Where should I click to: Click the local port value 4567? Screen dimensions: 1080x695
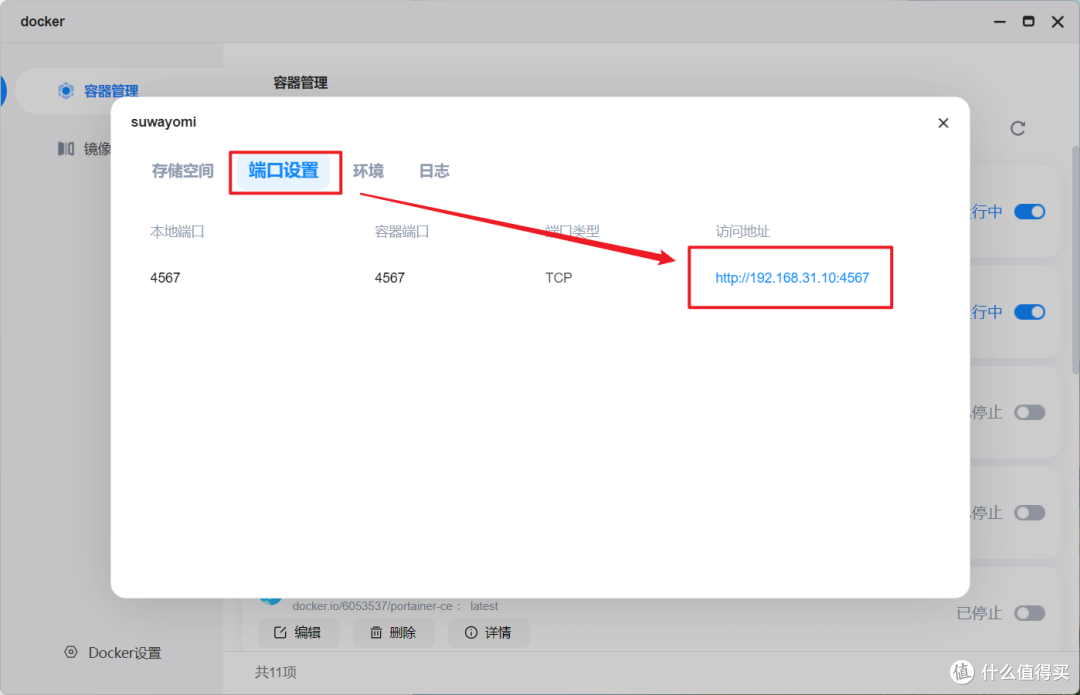click(x=165, y=278)
